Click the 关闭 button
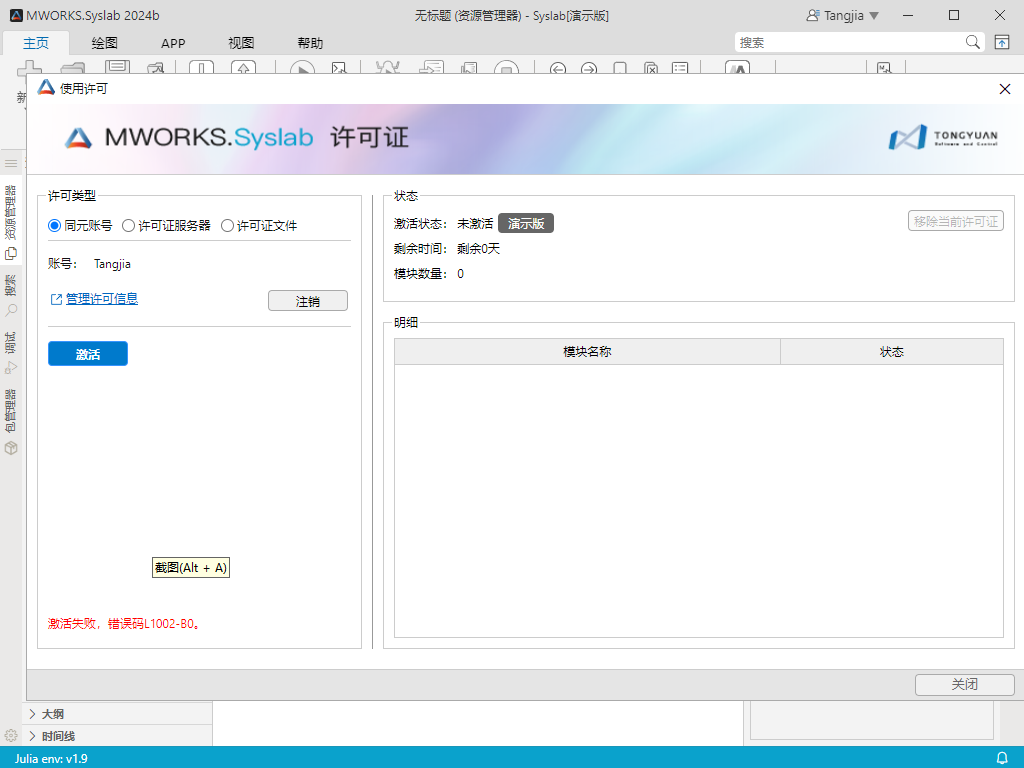The height and width of the screenshot is (768, 1024). click(965, 684)
